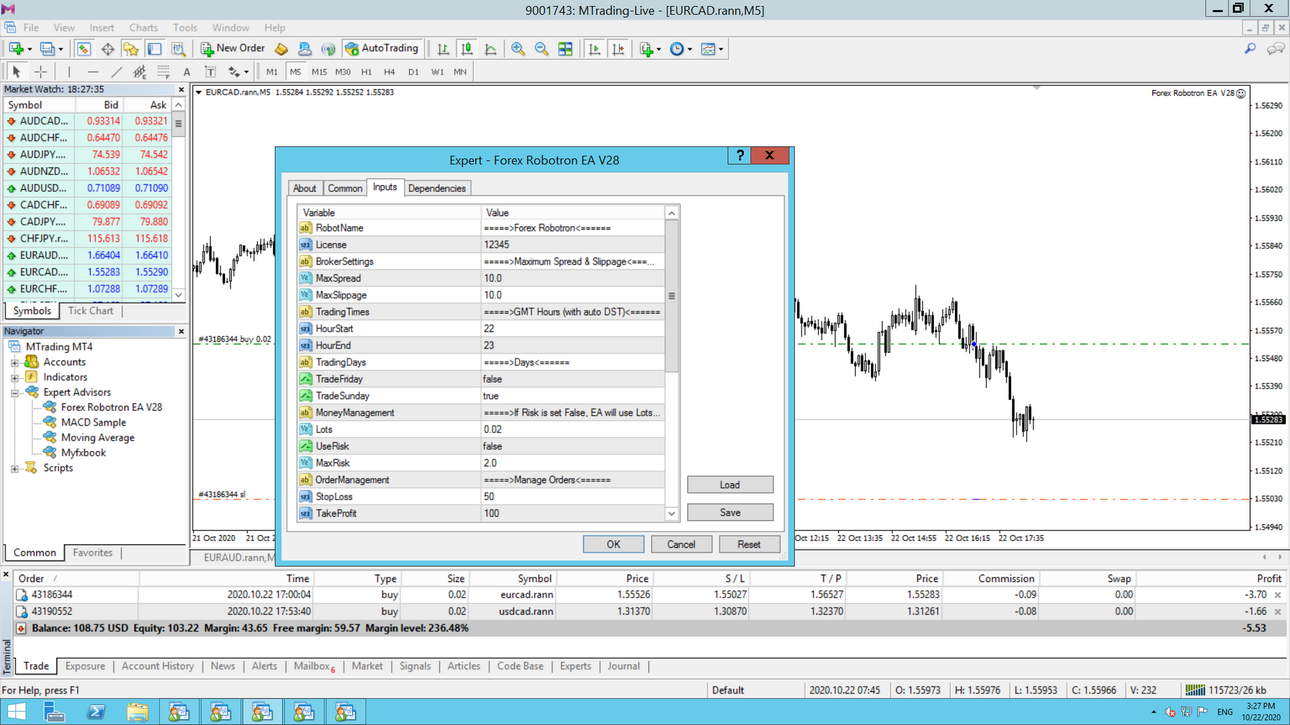The height and width of the screenshot is (725, 1290).
Task: Select the StopLoss value 50
Action: click(x=572, y=496)
